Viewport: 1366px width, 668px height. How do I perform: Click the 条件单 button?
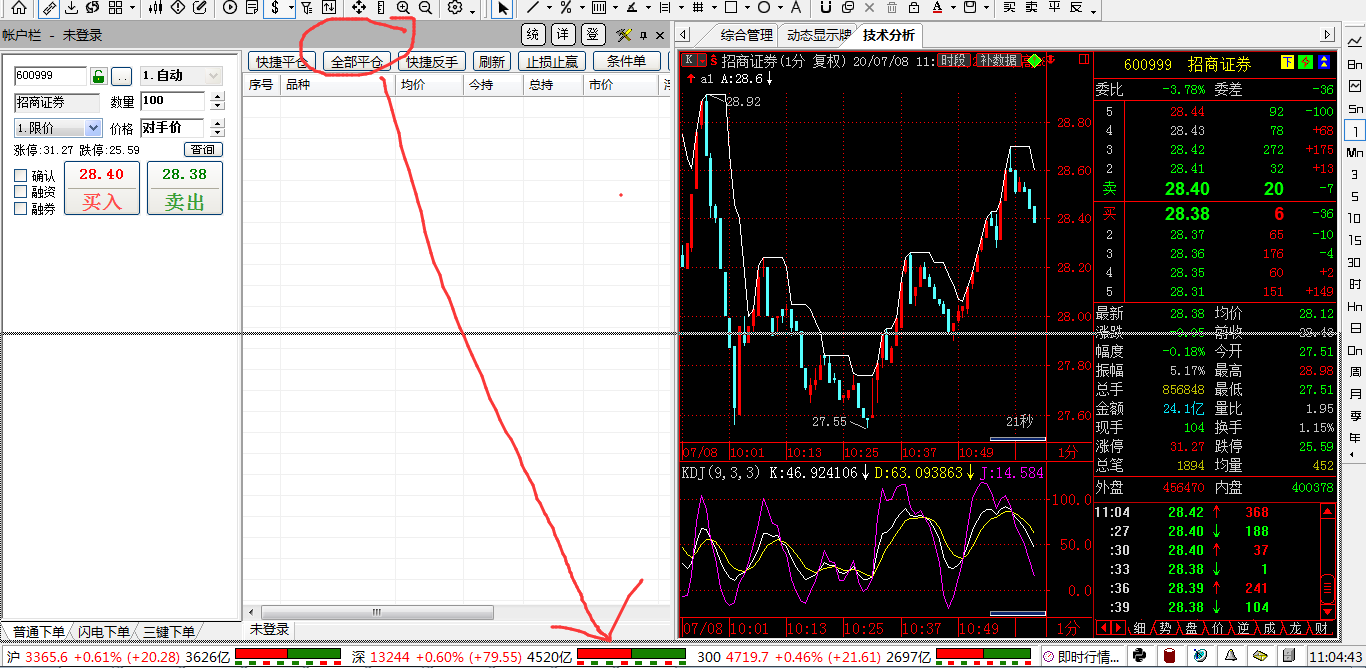pyautogui.click(x=626, y=61)
